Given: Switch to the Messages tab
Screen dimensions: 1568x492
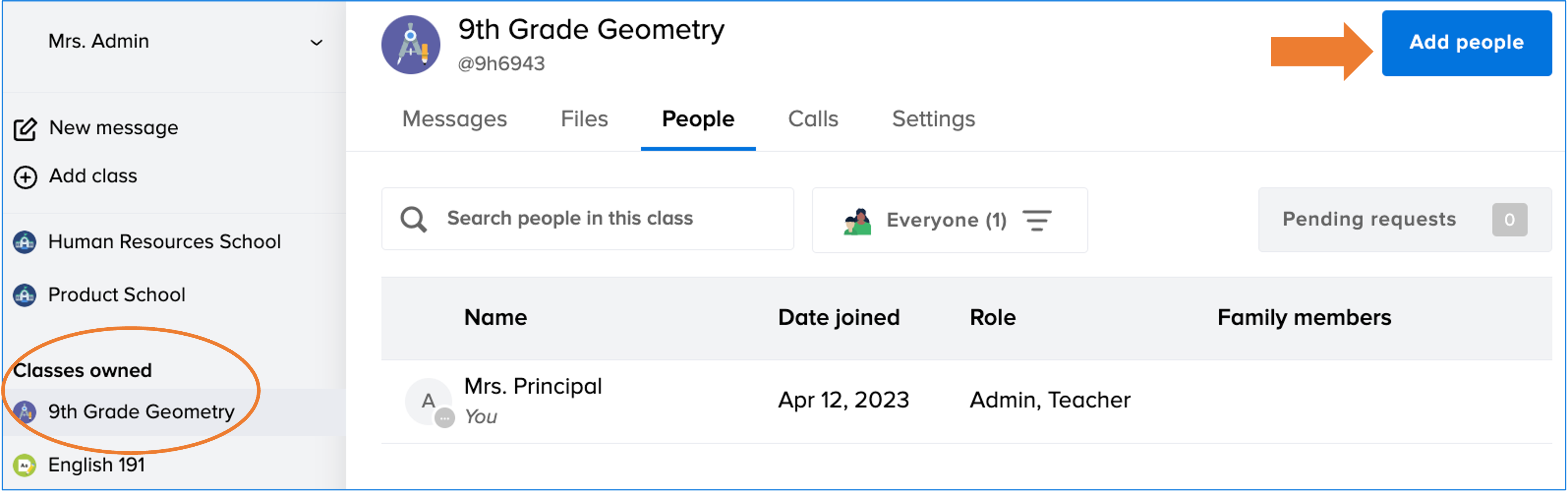Looking at the screenshot, I should (454, 119).
